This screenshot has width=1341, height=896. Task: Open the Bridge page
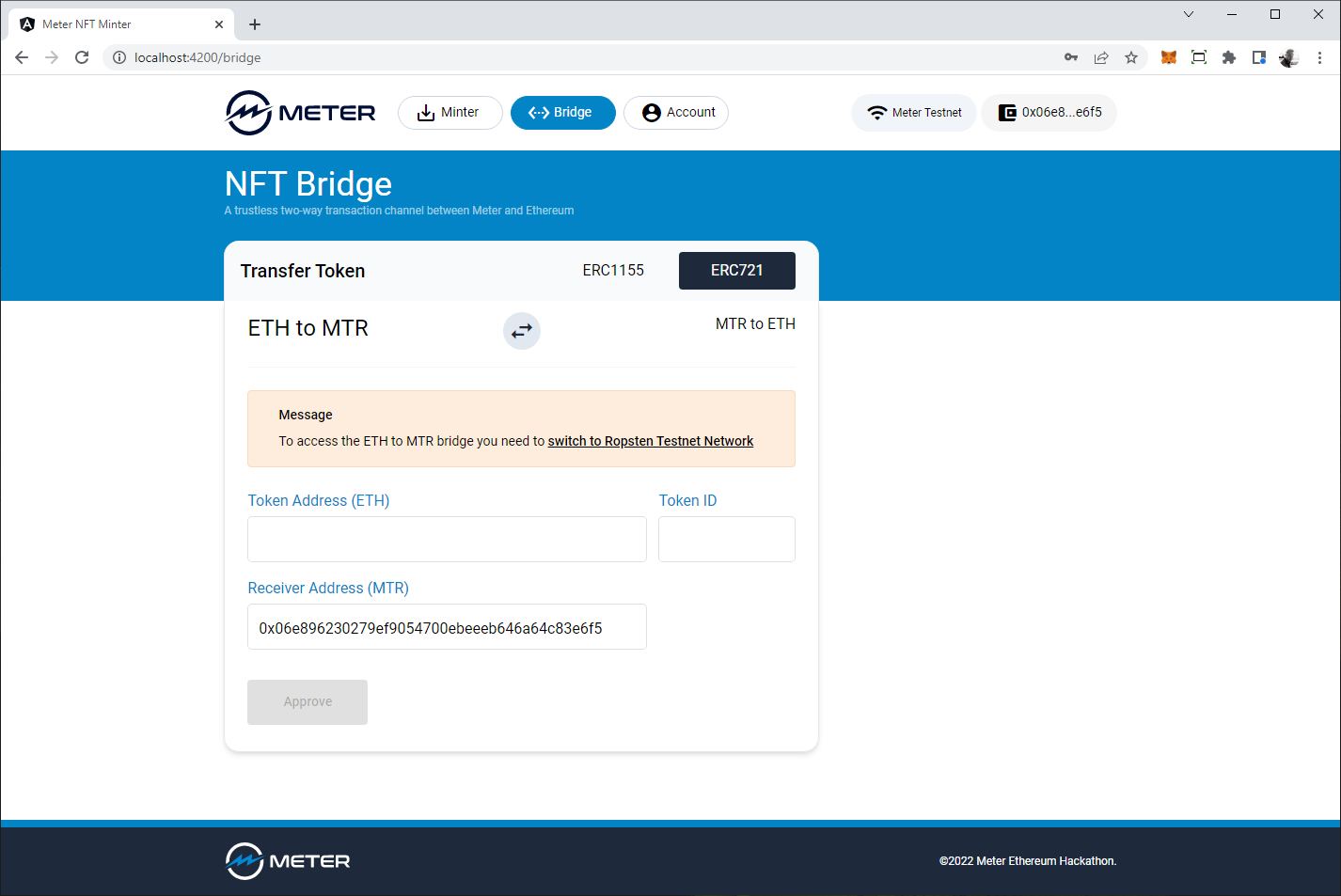tap(563, 113)
